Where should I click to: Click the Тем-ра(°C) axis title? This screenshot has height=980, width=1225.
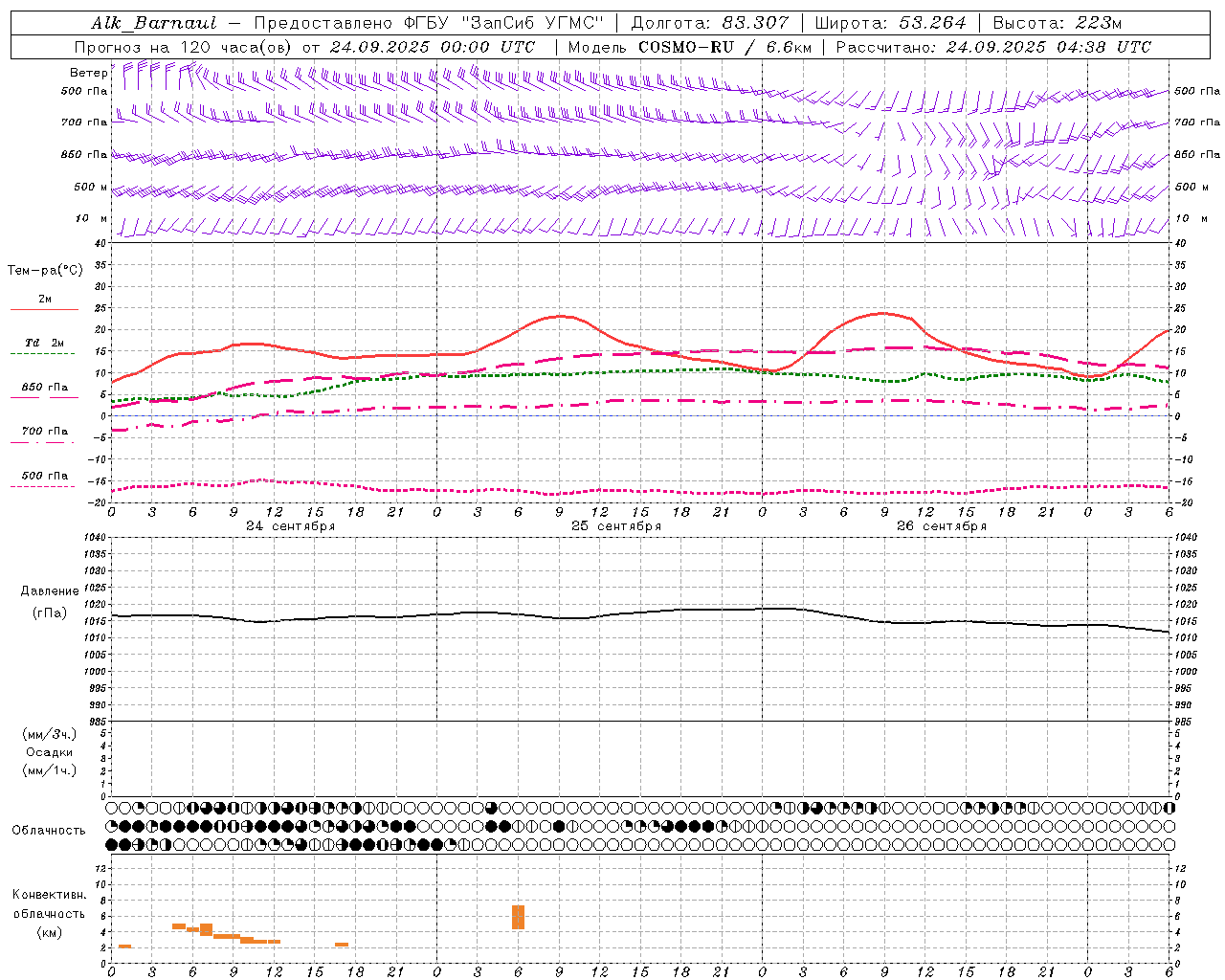[x=45, y=271]
